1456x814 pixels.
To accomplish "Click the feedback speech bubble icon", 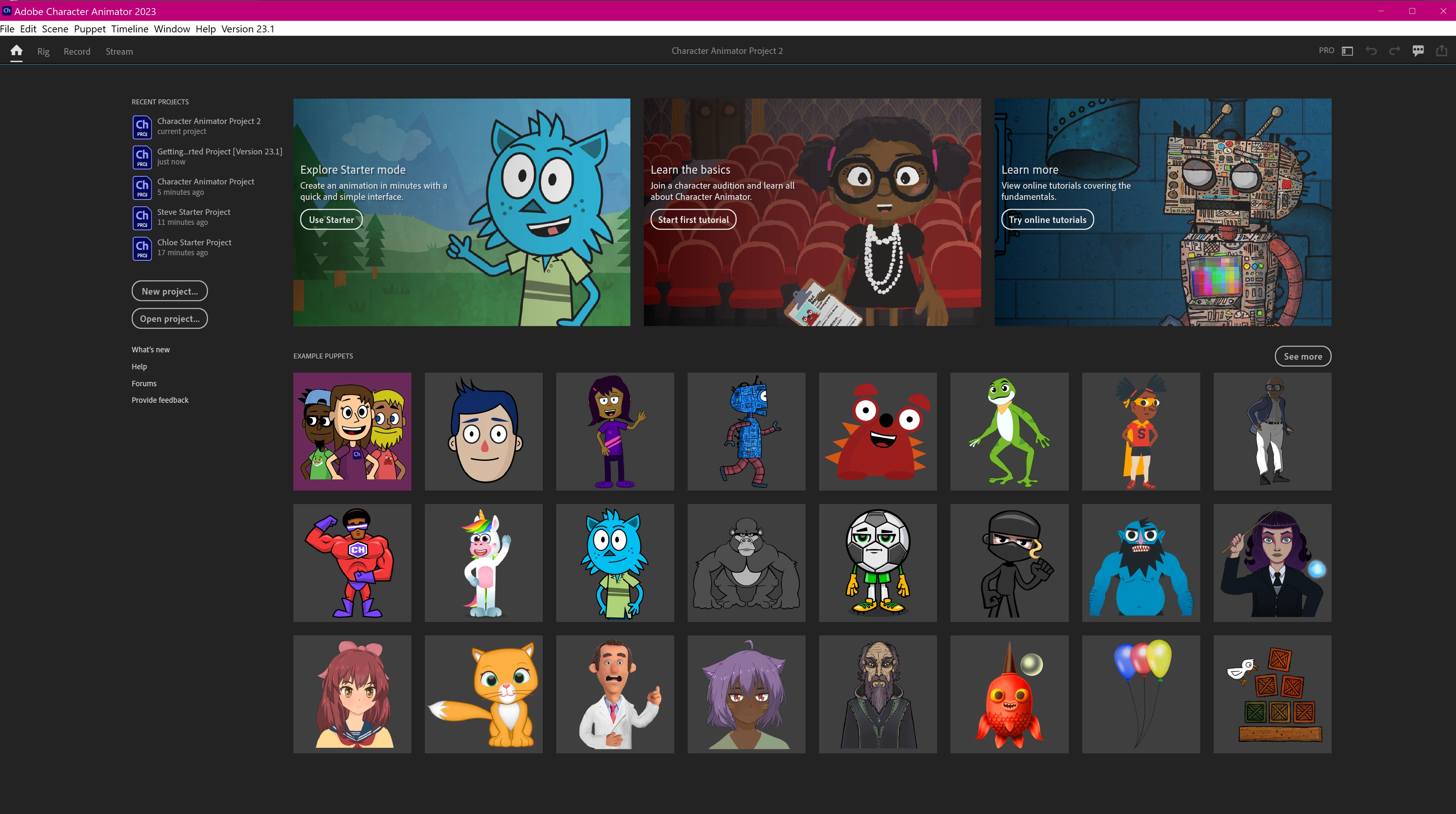I will click(1418, 51).
